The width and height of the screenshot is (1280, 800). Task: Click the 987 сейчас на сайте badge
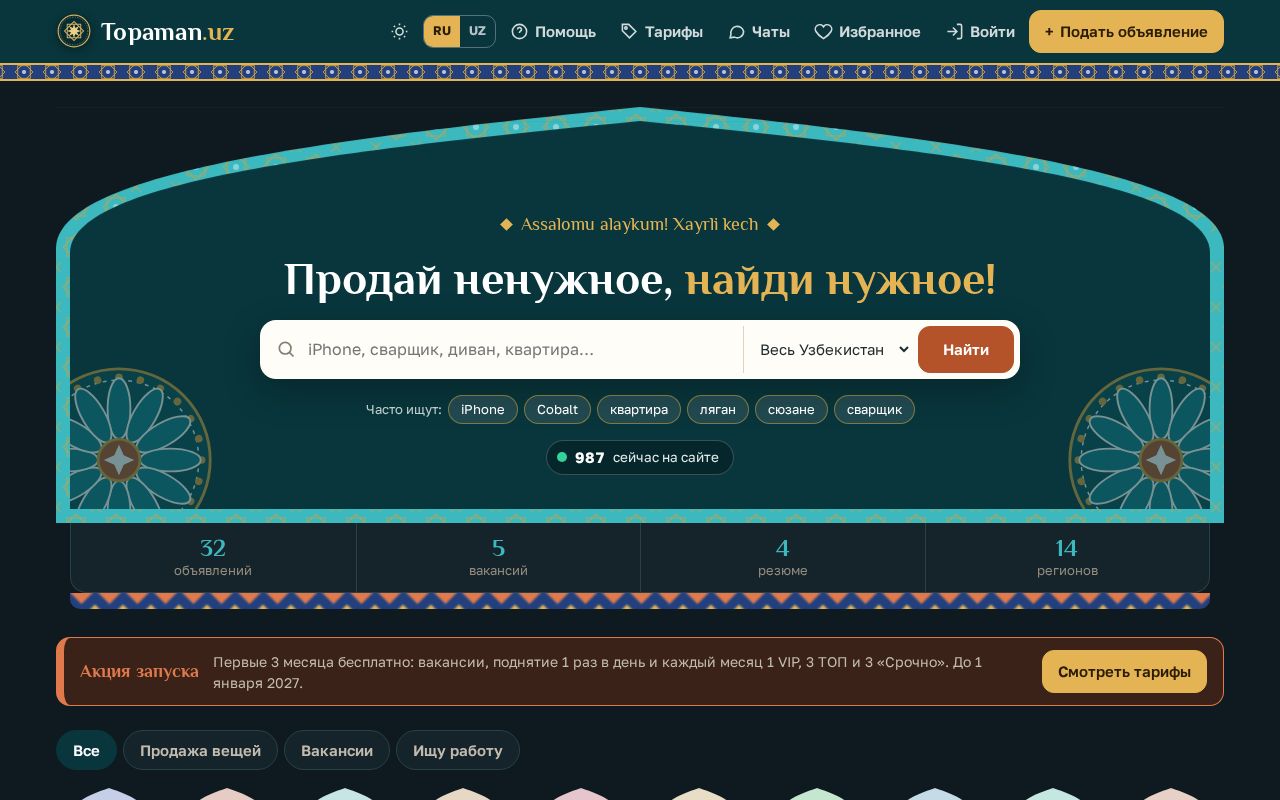click(x=640, y=457)
